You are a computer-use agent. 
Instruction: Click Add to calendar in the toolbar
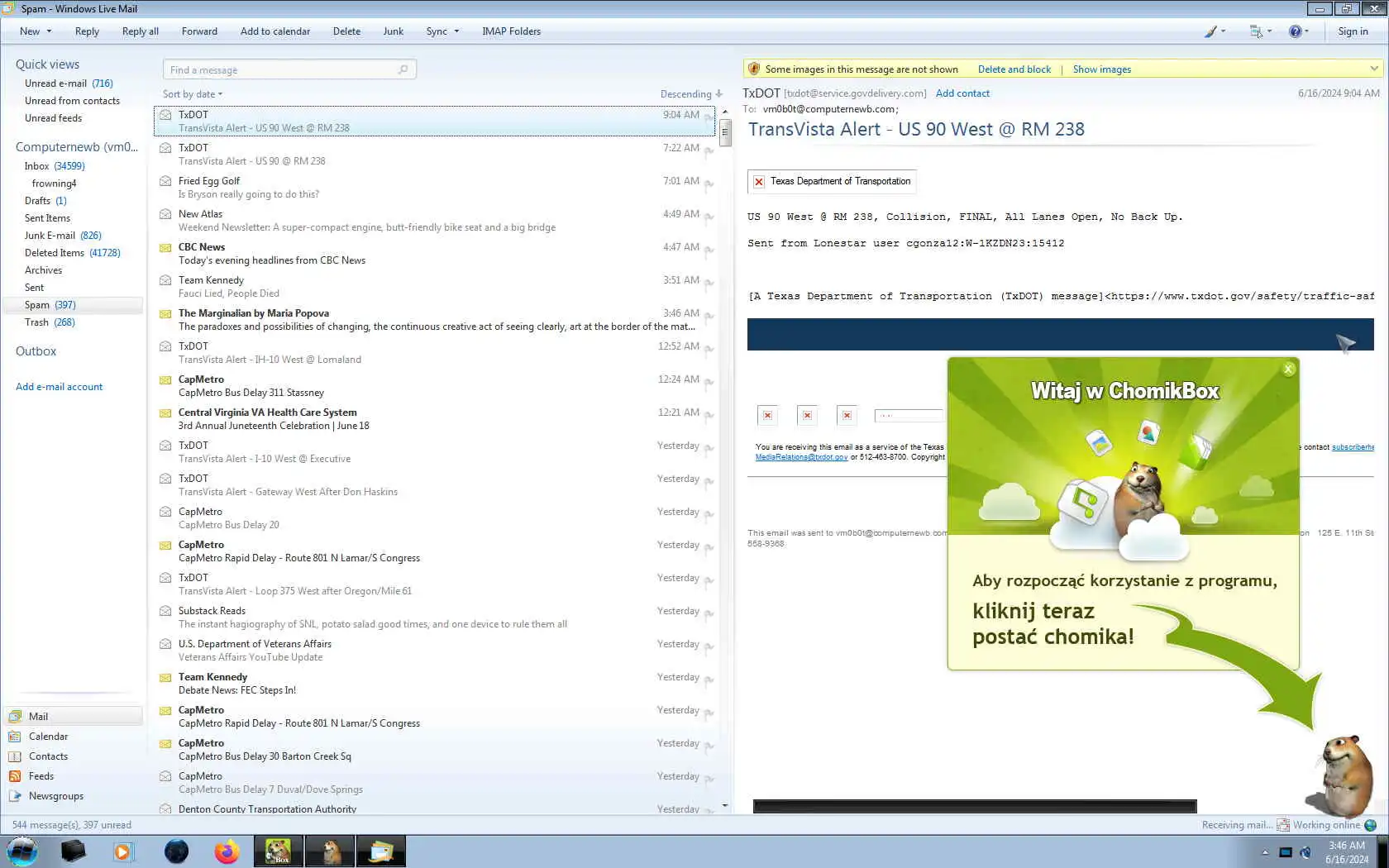275,31
